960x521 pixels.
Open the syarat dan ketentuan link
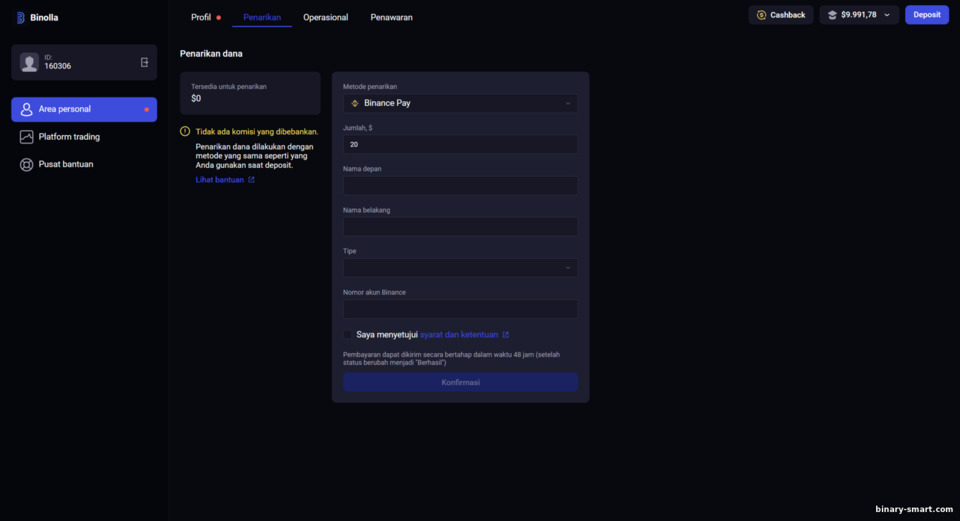[x=459, y=335]
